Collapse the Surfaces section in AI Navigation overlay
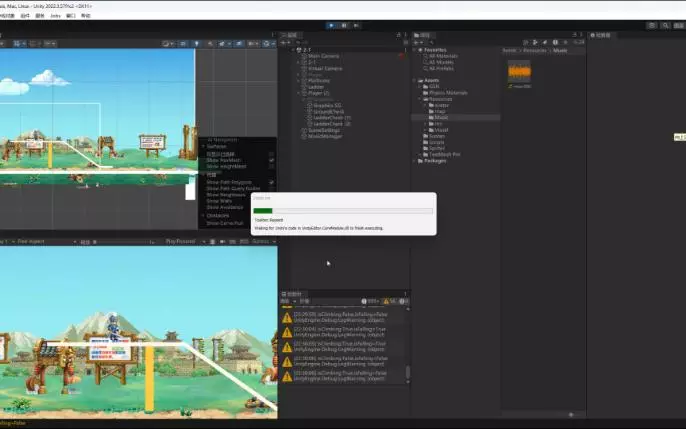 [203, 146]
